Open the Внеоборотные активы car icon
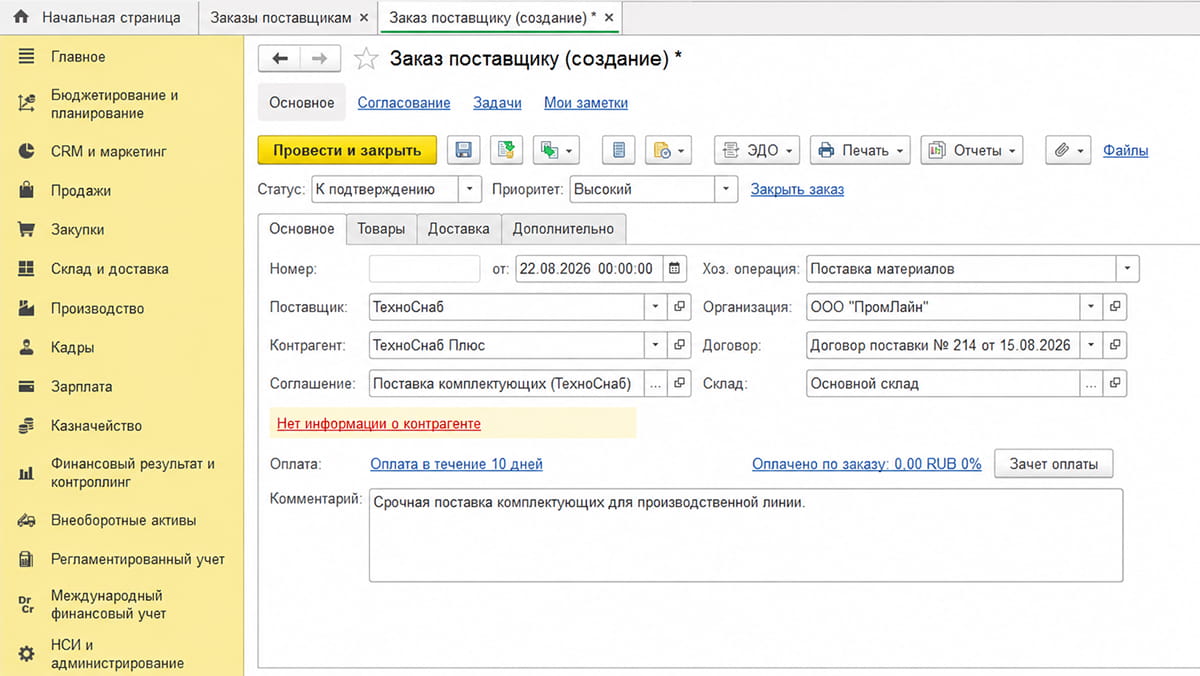Image resolution: width=1200 pixels, height=676 pixels. pyautogui.click(x=27, y=521)
